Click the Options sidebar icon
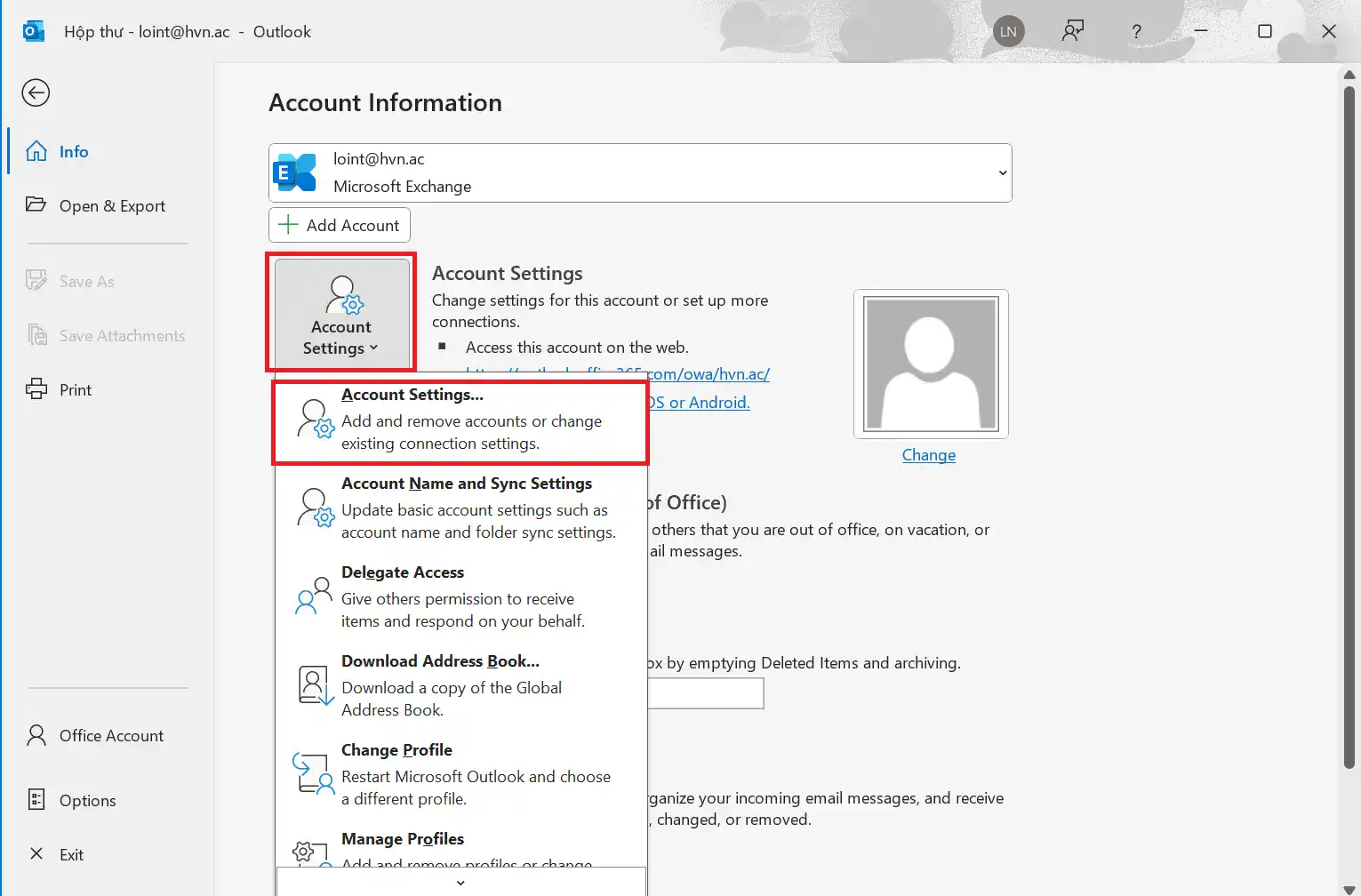Image resolution: width=1361 pixels, height=896 pixels. 36,800
